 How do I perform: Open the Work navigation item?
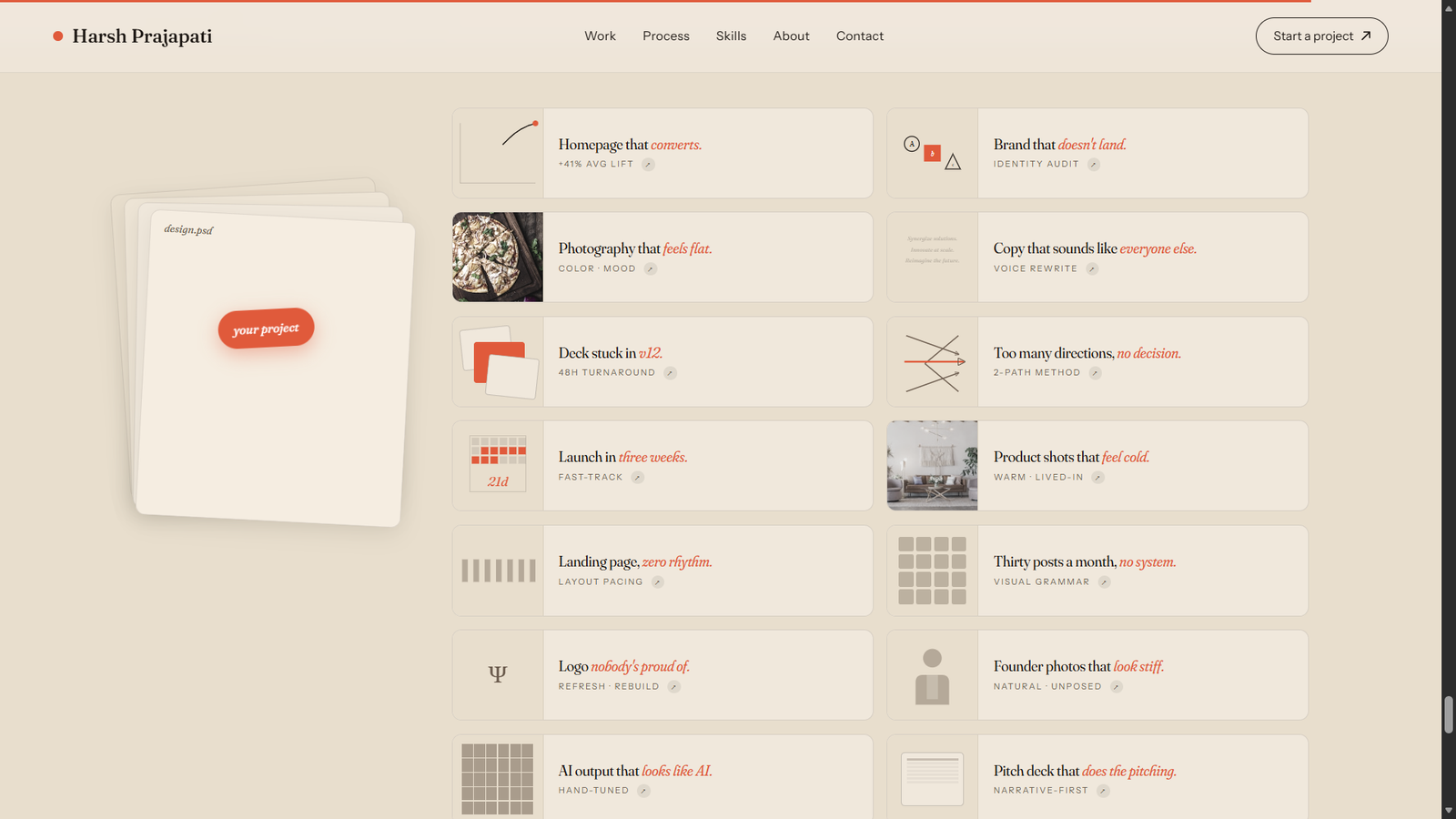(x=600, y=36)
